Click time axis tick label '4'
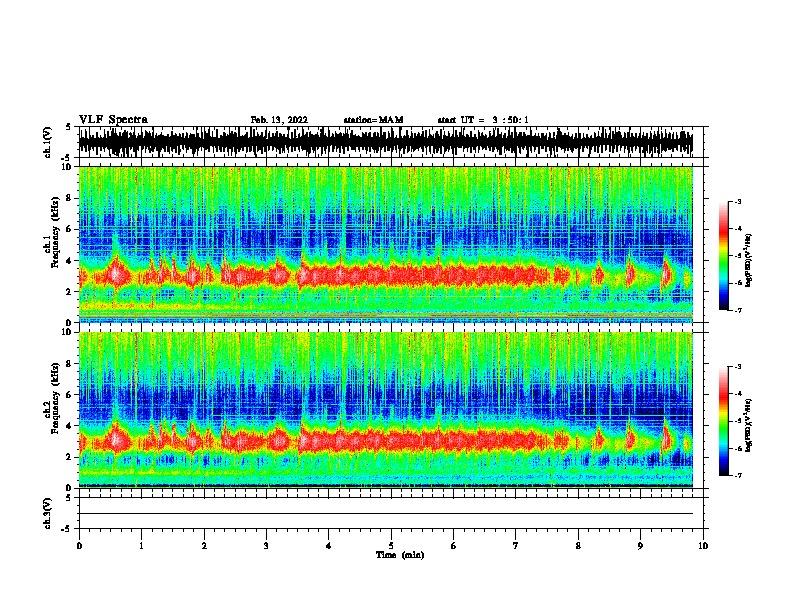Viewport: 792px width, 612px height. [x=329, y=546]
